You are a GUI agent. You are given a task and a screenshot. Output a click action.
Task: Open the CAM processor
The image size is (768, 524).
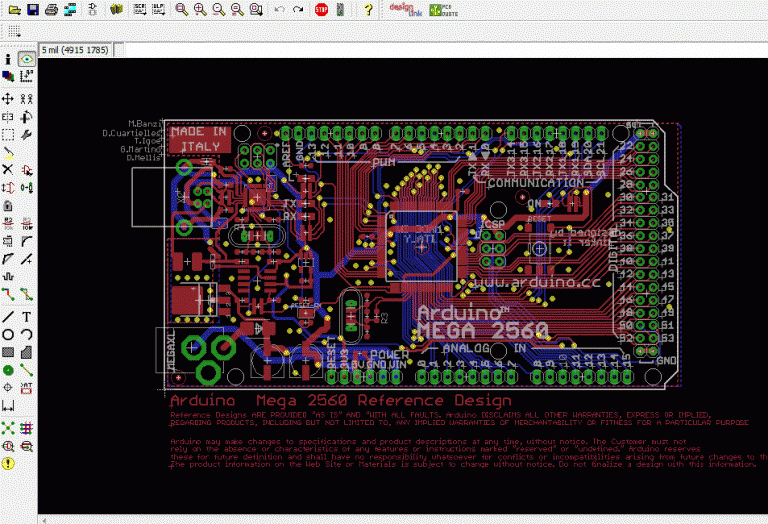(x=70, y=9)
